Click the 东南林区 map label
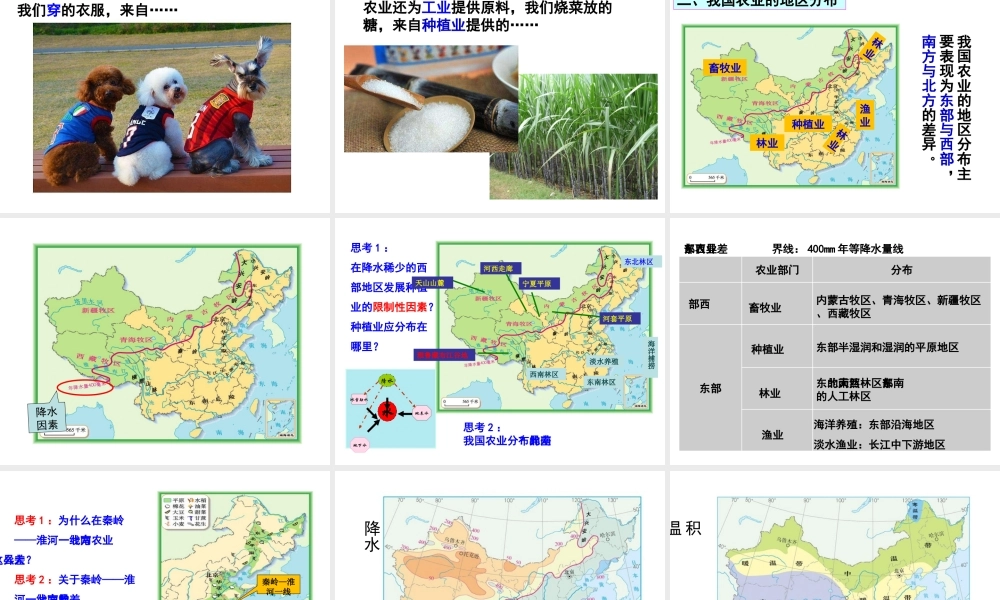1000x600 pixels. [601, 382]
